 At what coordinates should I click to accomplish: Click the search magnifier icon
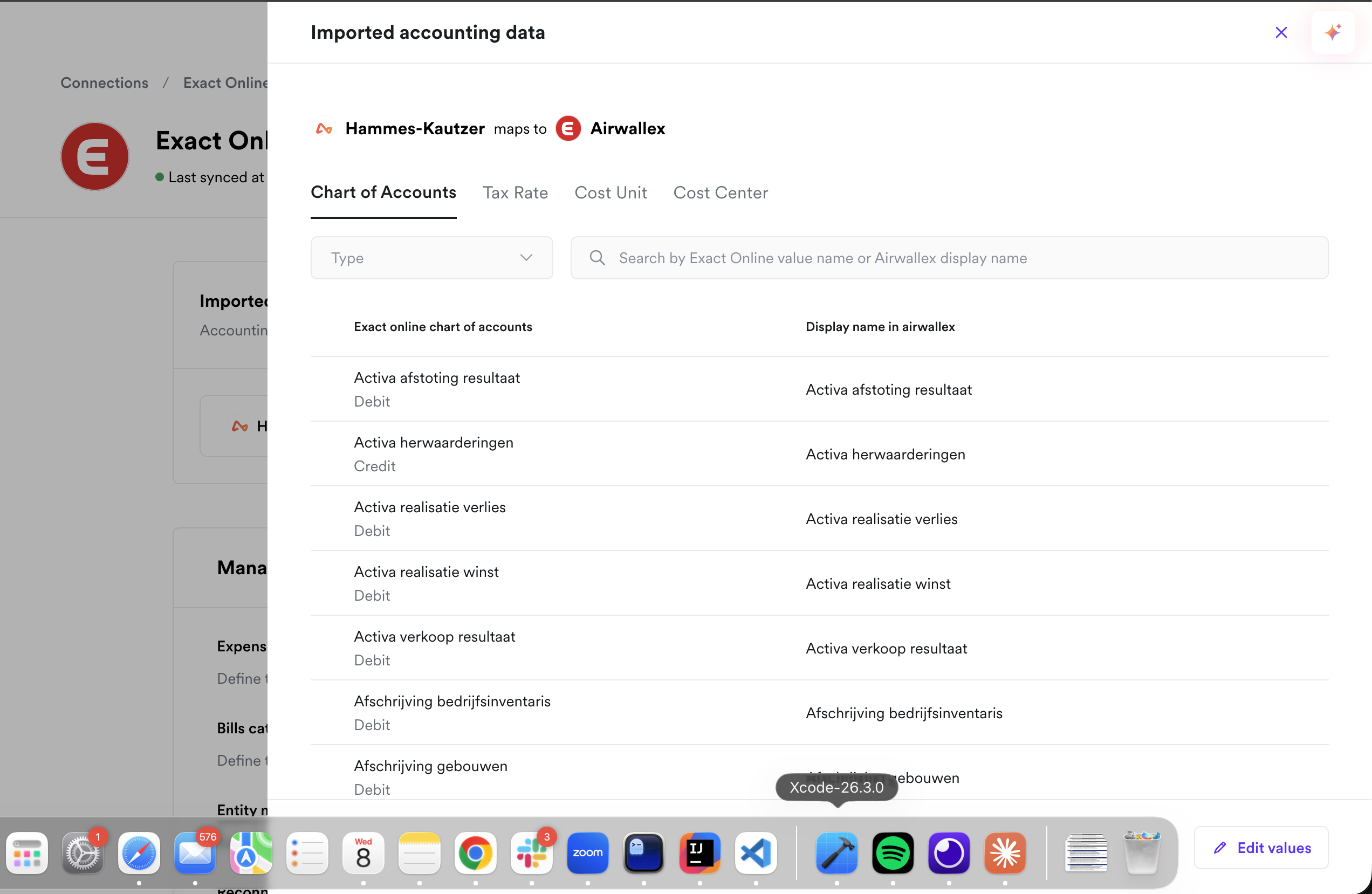point(597,258)
